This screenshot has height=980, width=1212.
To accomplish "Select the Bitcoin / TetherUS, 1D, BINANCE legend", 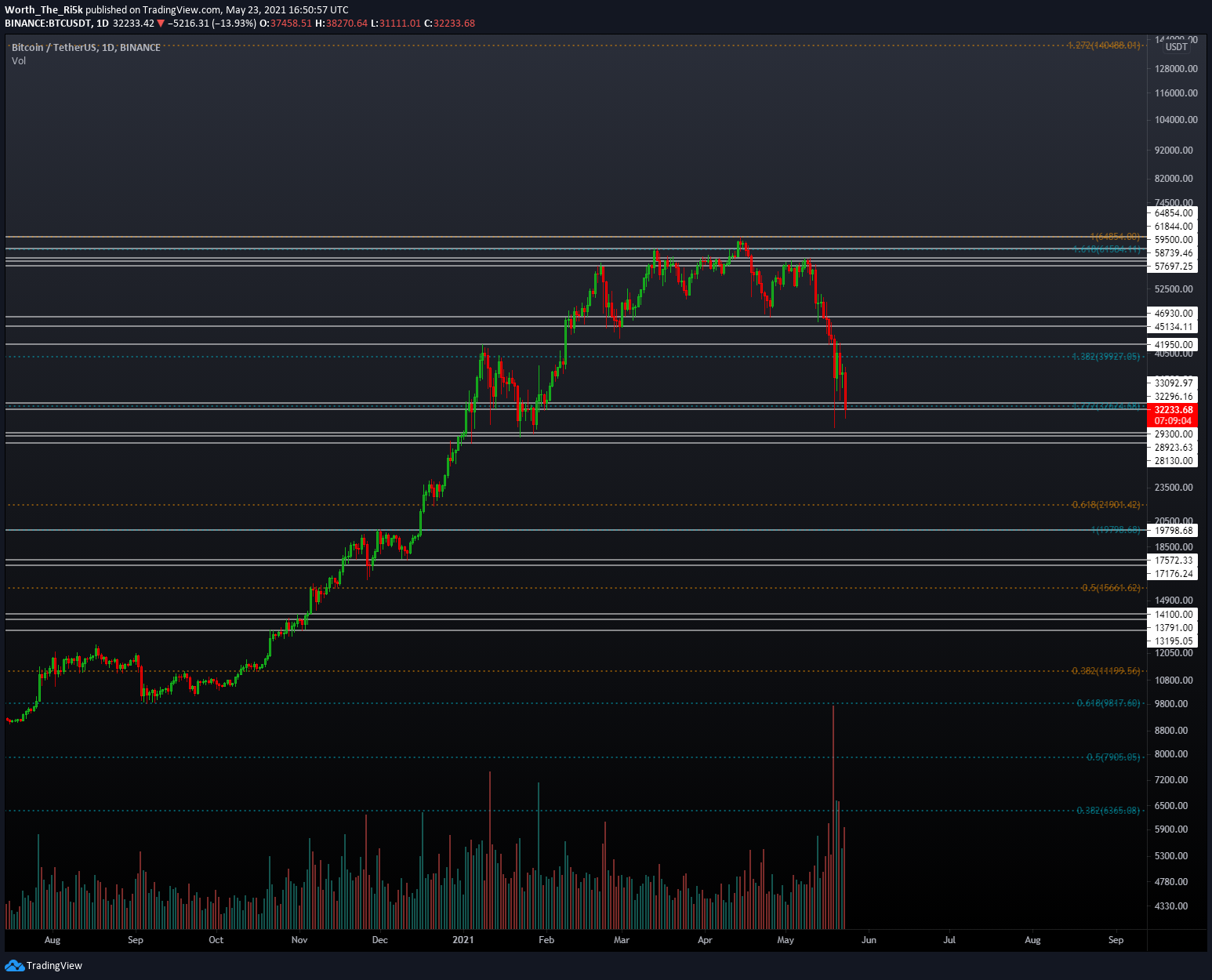I will pos(86,47).
